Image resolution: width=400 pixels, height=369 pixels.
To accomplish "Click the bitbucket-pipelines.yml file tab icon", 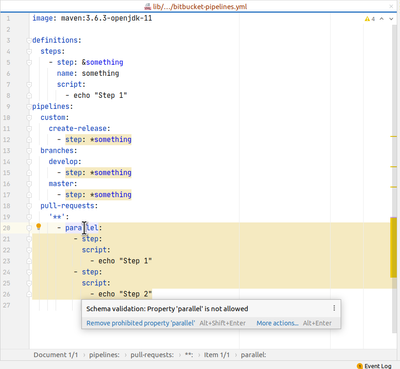I will point(148,6).
